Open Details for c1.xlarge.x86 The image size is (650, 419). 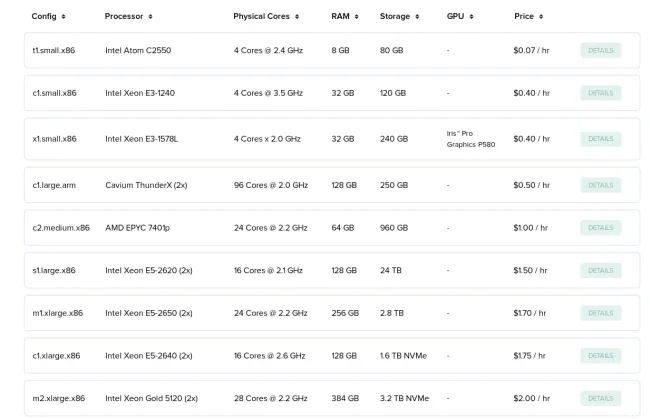point(600,355)
